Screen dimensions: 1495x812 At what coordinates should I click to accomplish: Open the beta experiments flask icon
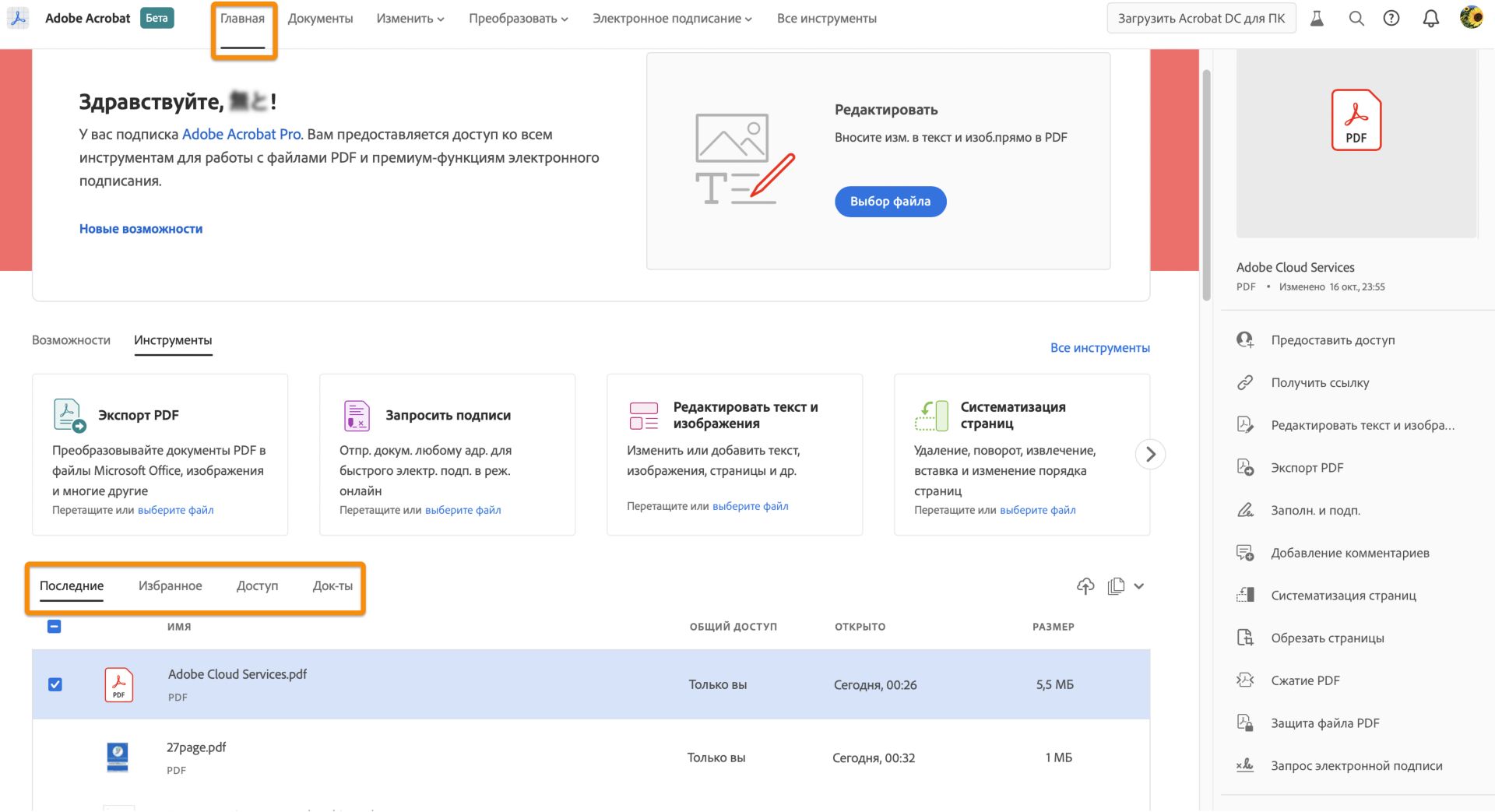coord(1317,19)
